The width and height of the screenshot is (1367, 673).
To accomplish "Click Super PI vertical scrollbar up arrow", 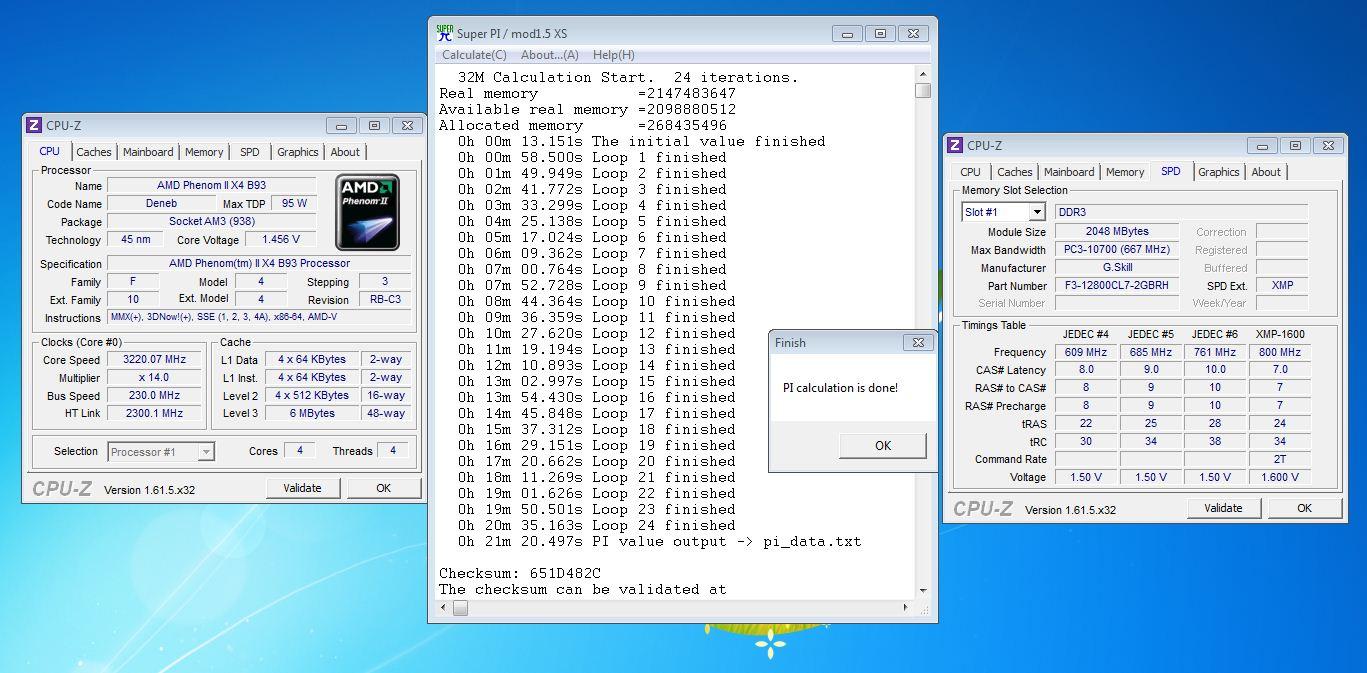I will pos(923,75).
